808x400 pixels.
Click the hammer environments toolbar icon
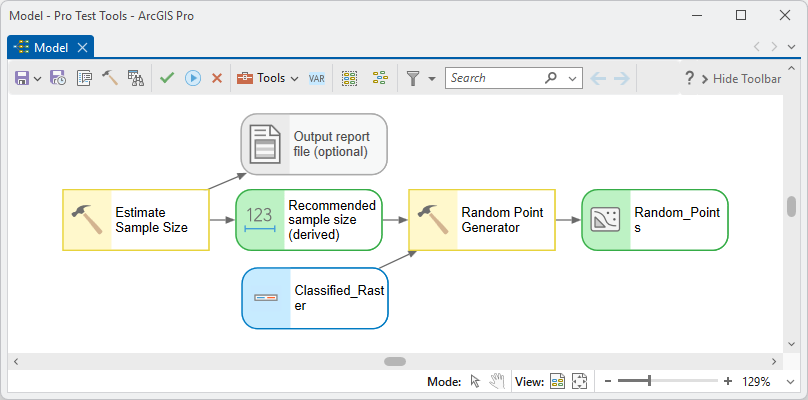[x=110, y=78]
